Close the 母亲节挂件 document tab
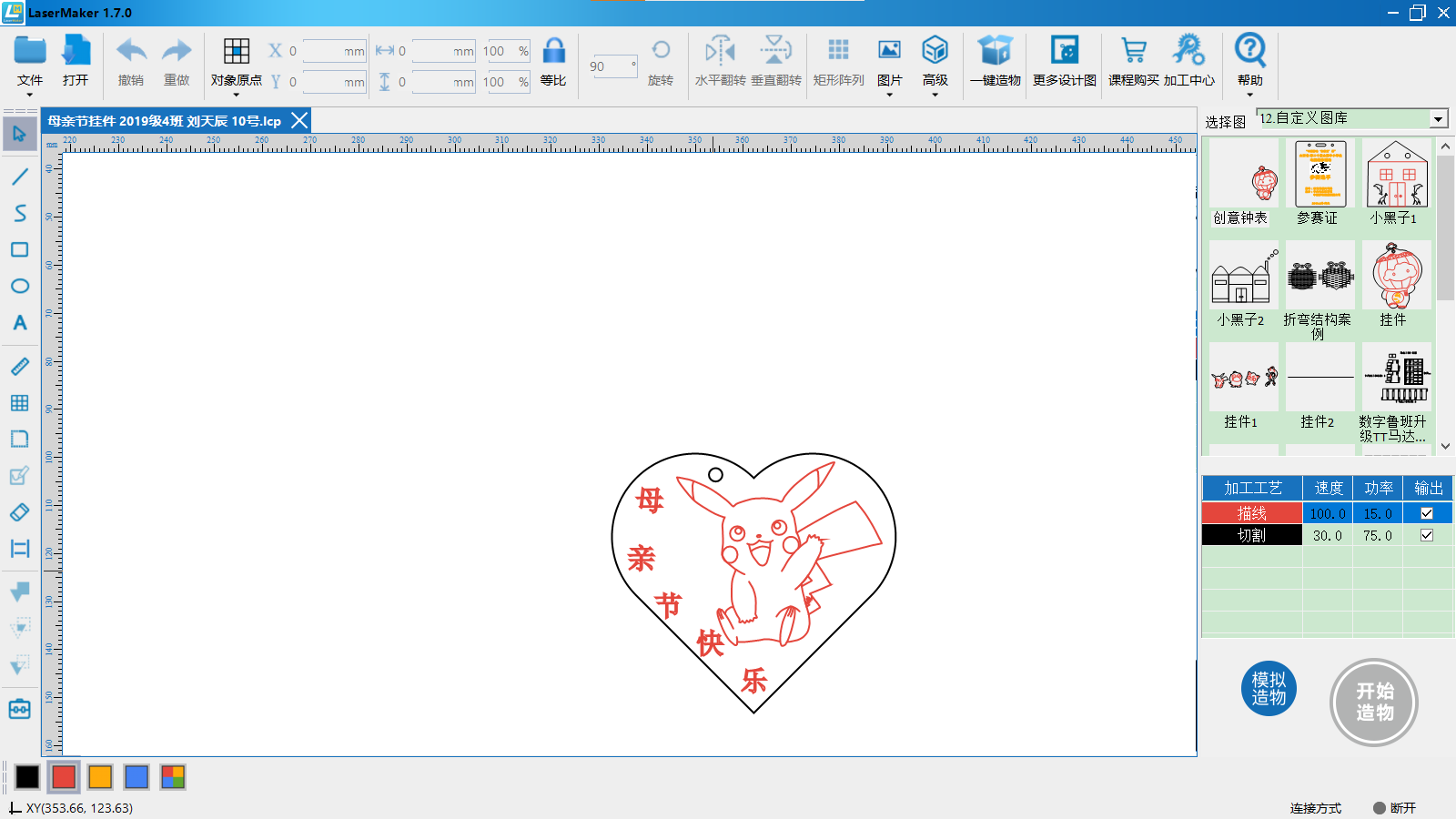 298,121
